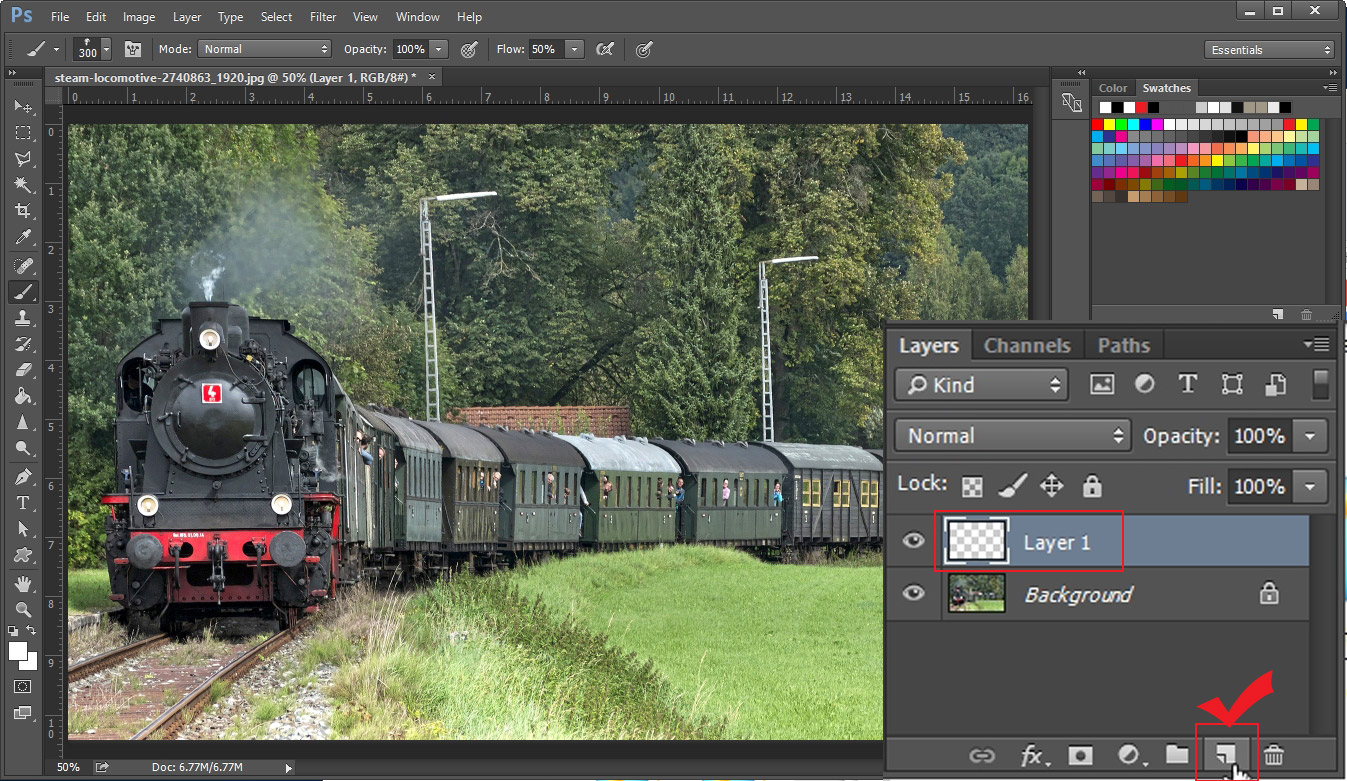
Task: Filter layers for shape layers
Action: 1232,385
